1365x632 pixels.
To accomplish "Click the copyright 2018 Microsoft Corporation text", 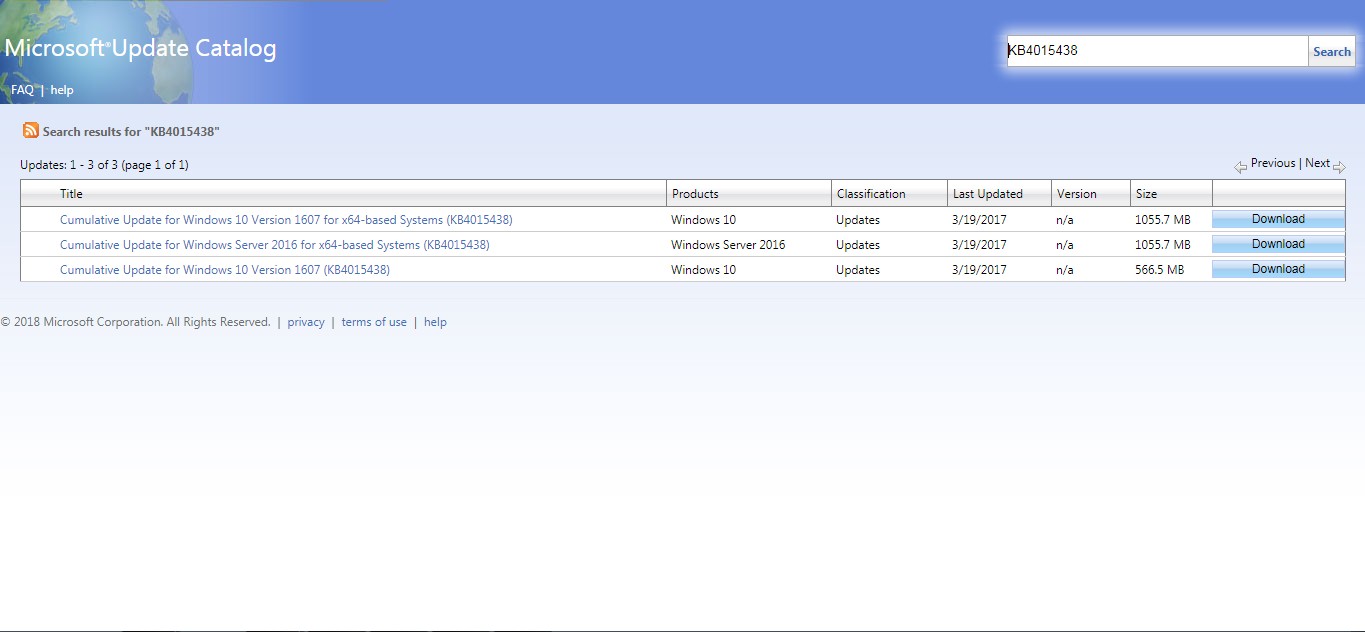I will tap(136, 322).
